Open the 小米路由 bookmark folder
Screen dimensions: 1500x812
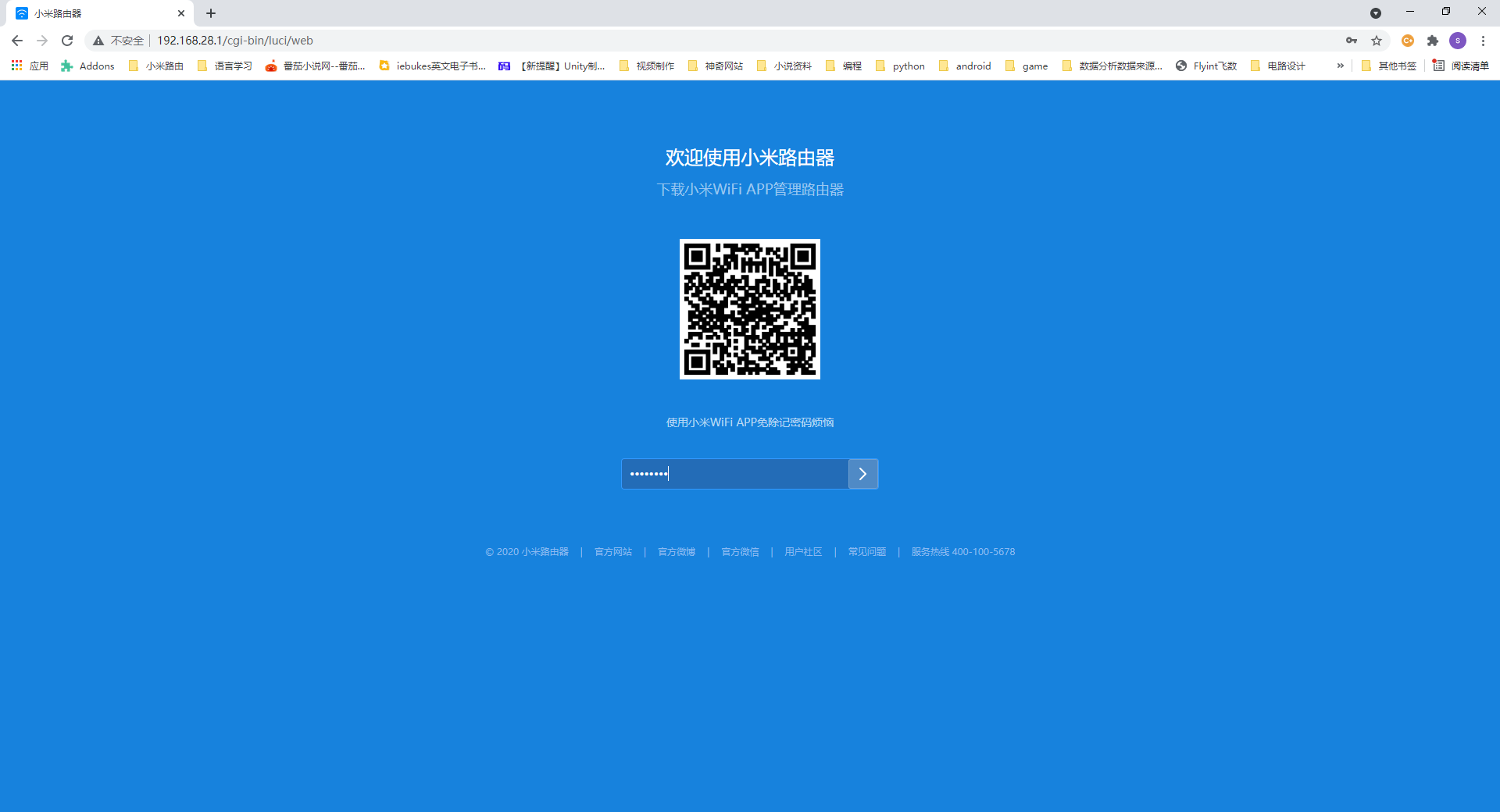[x=155, y=66]
